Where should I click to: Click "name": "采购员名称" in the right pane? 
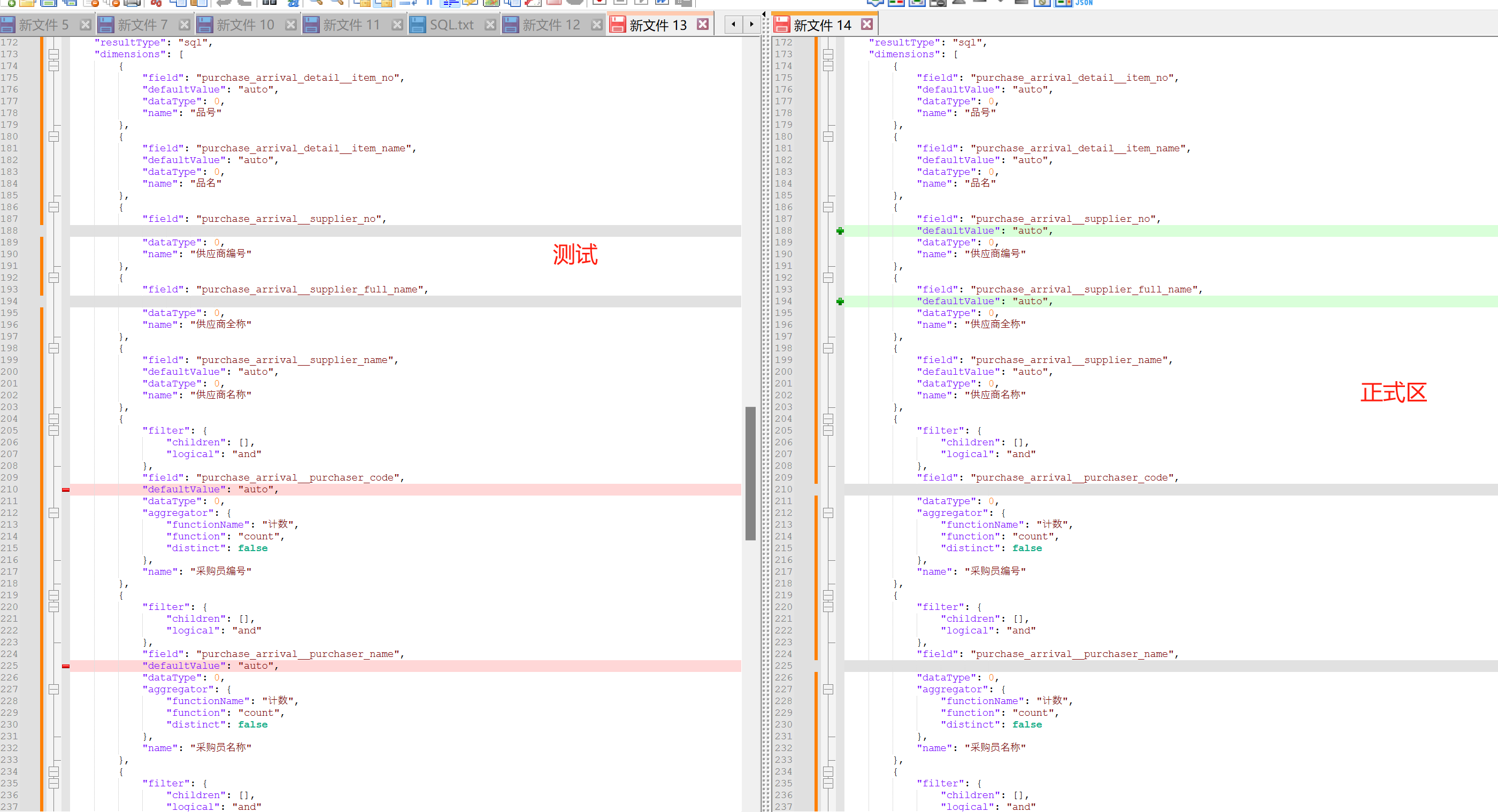point(972,748)
